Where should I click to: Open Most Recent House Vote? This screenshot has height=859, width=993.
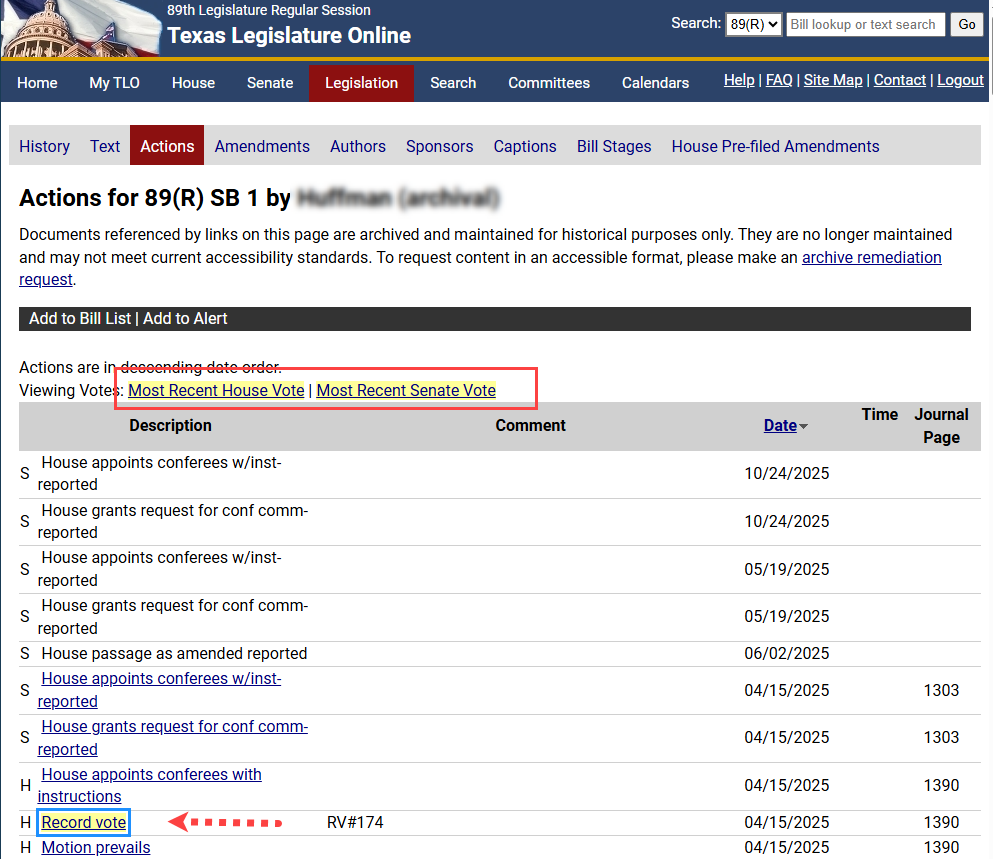[215, 390]
